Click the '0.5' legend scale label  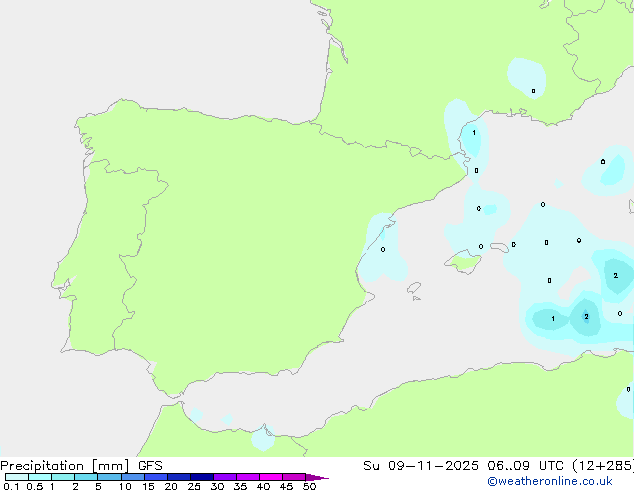tap(35, 486)
